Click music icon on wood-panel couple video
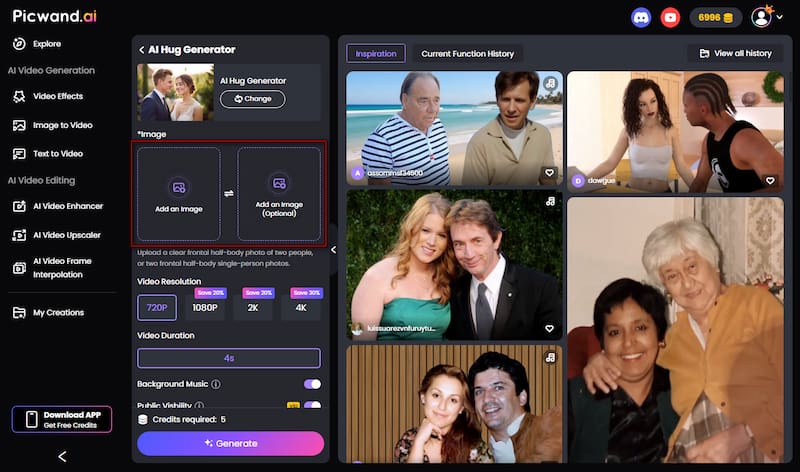The image size is (800, 472). point(550,357)
